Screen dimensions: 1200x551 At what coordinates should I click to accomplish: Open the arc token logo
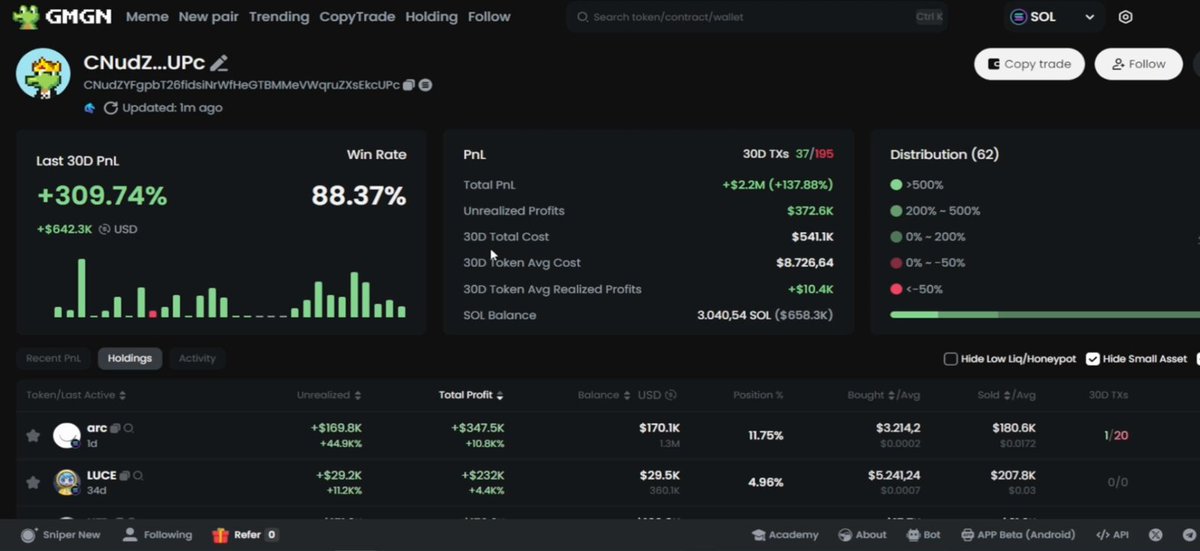click(67, 436)
